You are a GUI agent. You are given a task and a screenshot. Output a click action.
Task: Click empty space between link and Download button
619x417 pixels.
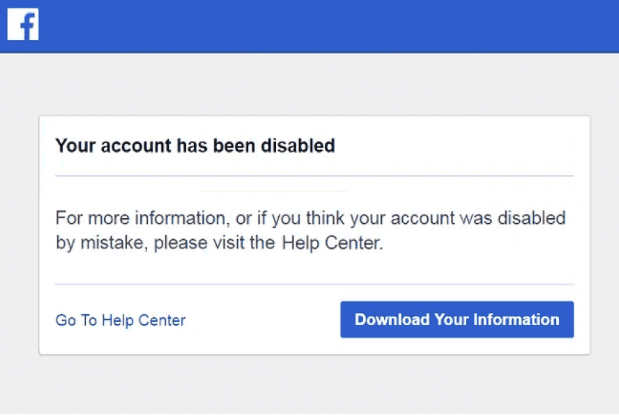coord(262,321)
